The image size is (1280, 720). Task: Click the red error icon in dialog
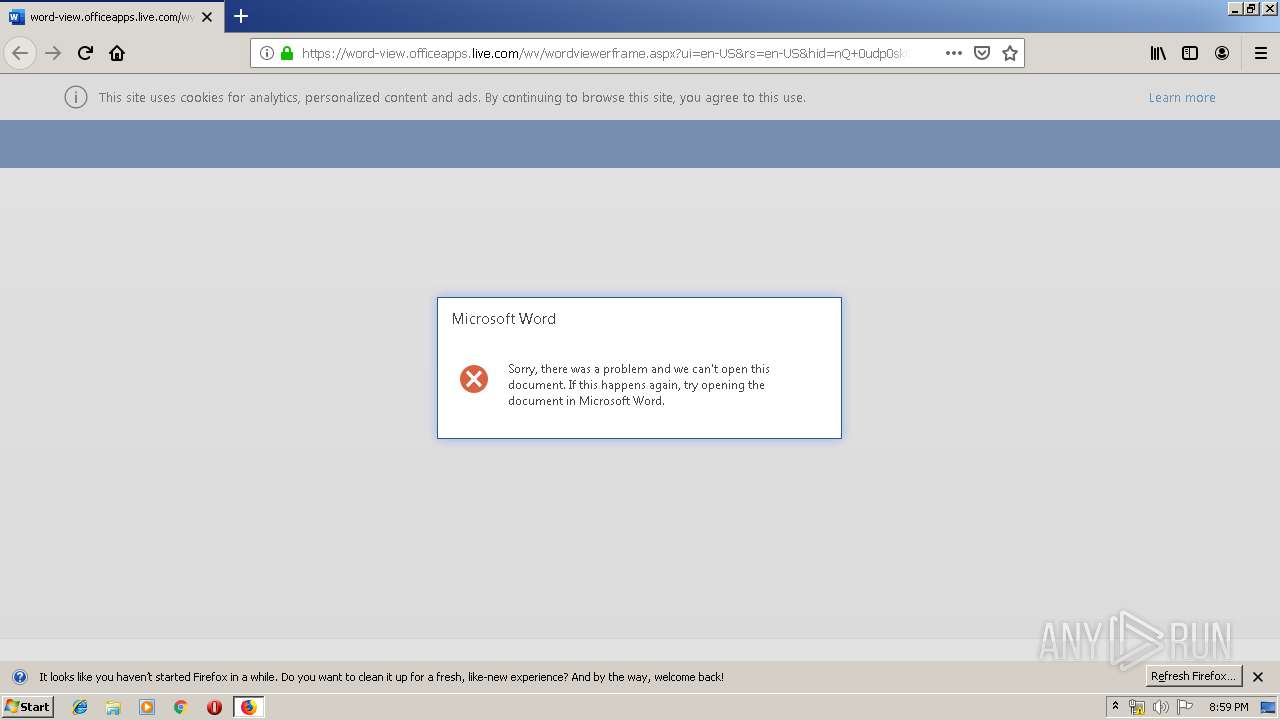(x=474, y=378)
